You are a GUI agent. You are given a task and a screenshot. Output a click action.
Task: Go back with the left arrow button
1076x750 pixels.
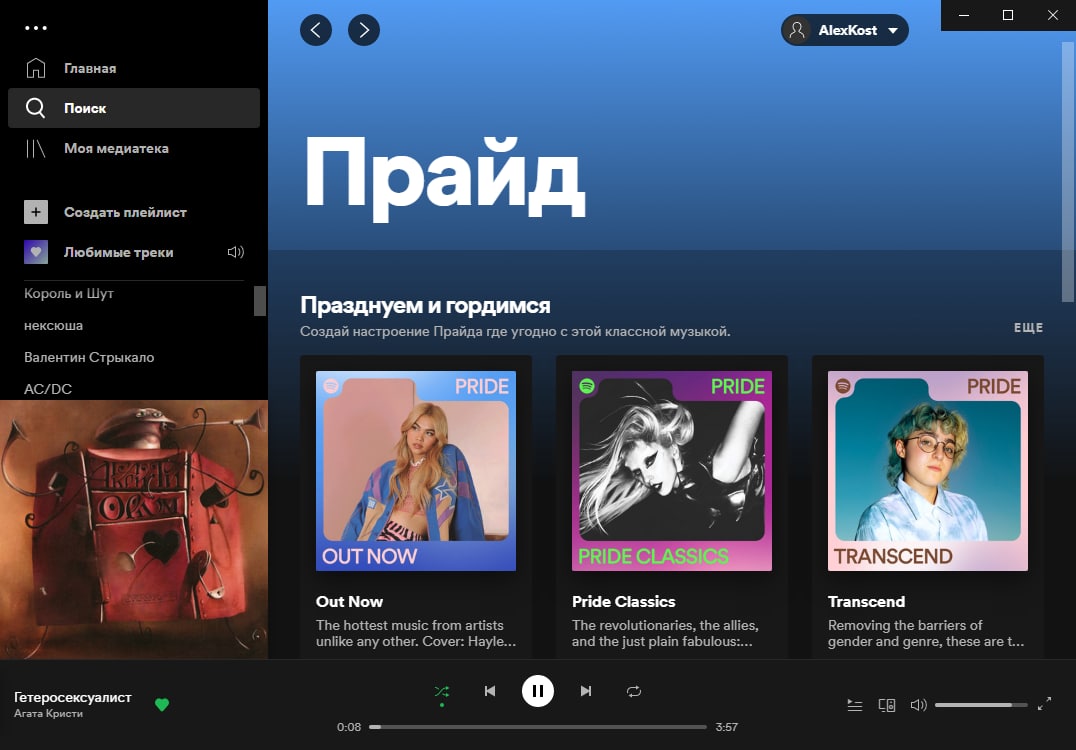pos(316,30)
